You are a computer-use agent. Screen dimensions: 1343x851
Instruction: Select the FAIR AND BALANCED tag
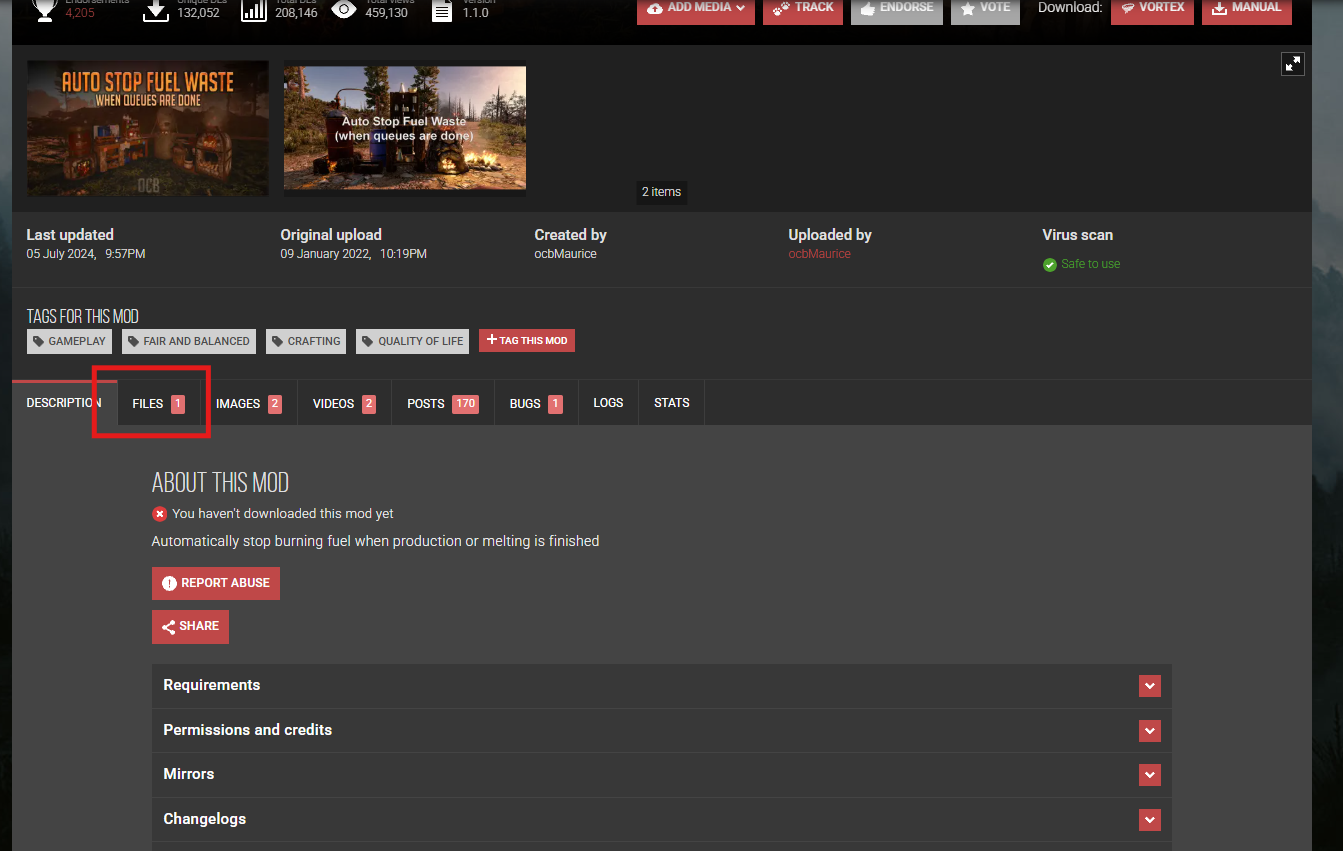(x=189, y=341)
